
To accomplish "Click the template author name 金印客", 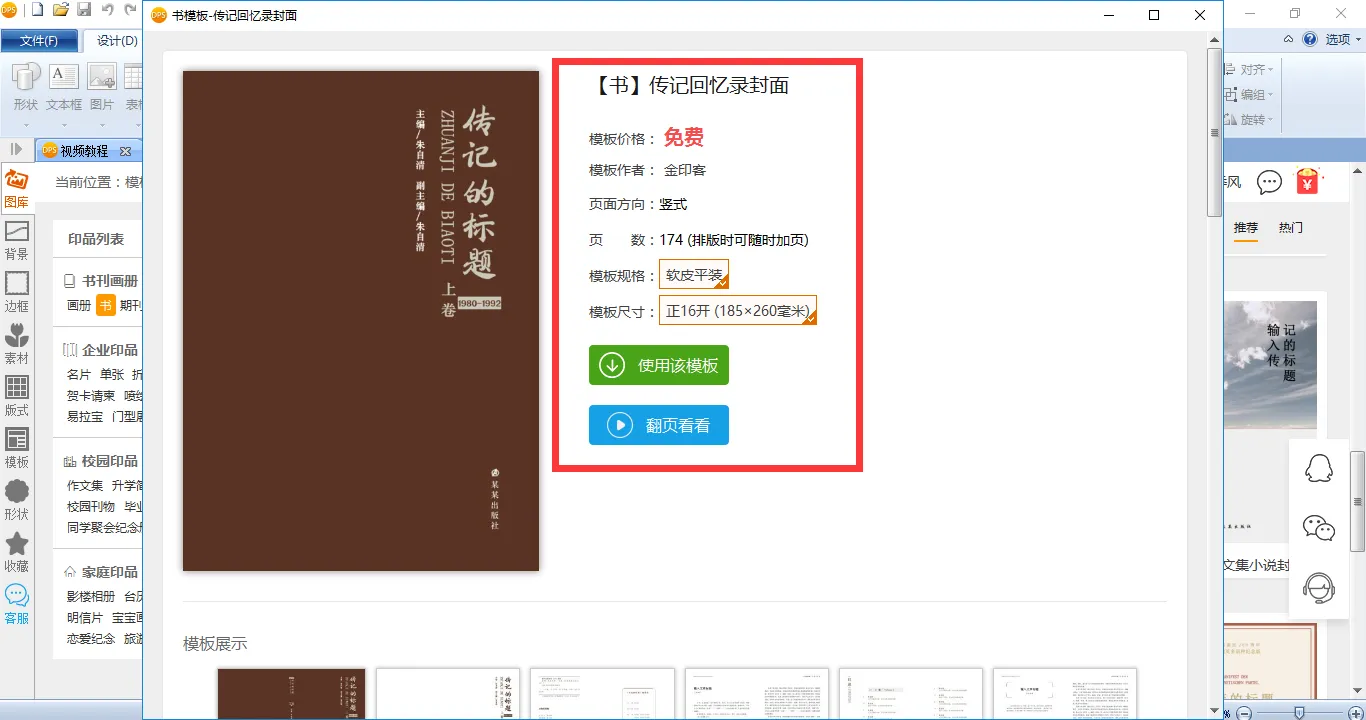I will click(x=685, y=170).
